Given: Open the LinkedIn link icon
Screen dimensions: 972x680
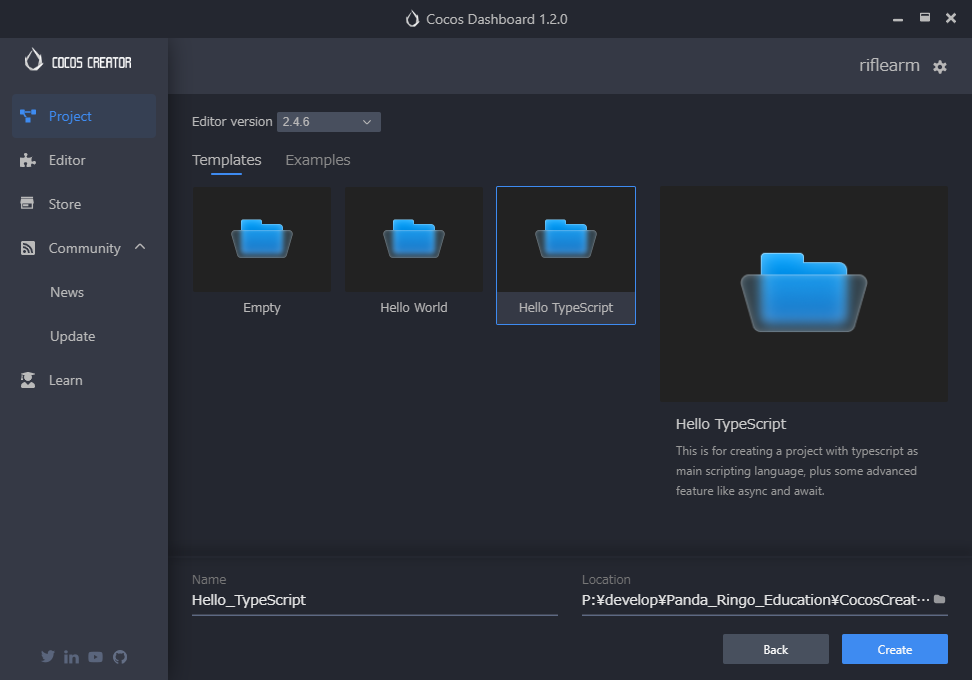Looking at the screenshot, I should click(x=71, y=657).
